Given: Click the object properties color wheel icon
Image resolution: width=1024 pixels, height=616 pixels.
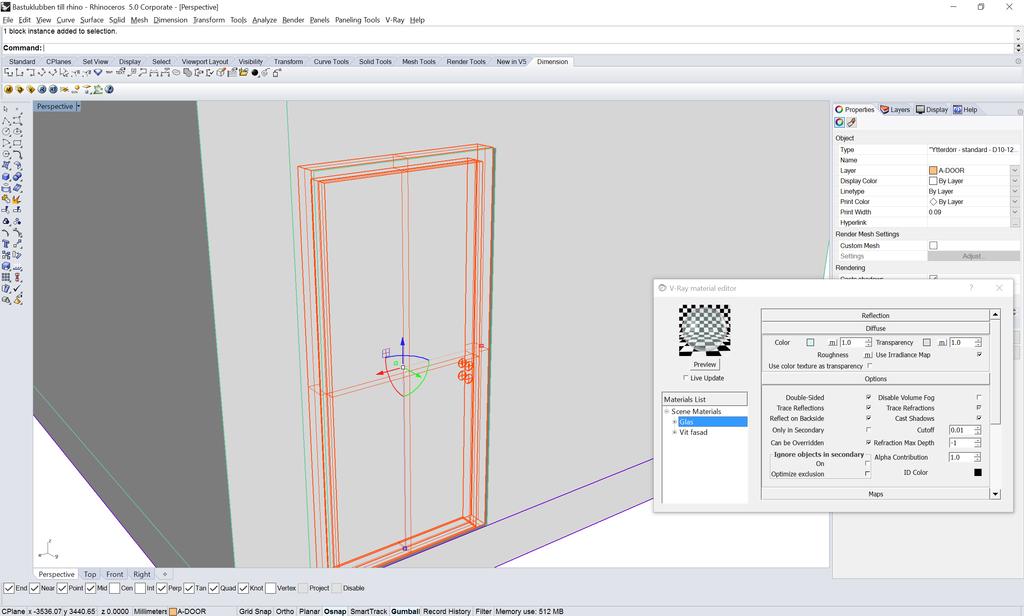Looking at the screenshot, I should (x=840, y=122).
